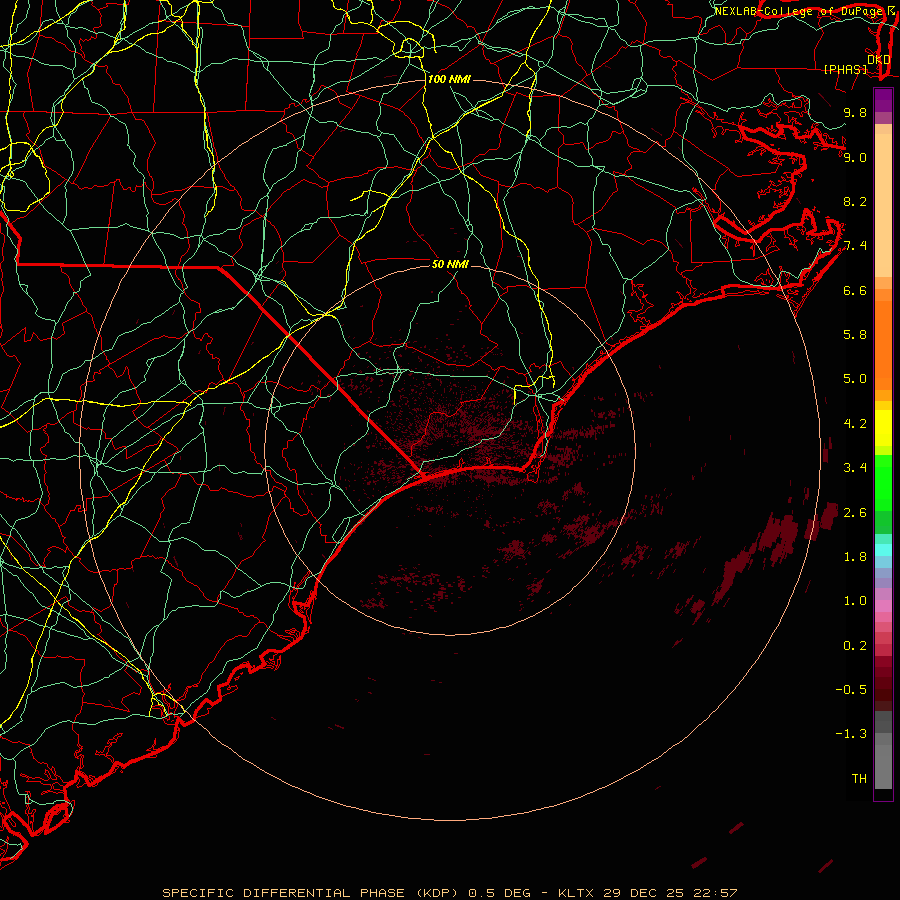Image resolution: width=900 pixels, height=900 pixels.
Task: Click the 4.2 value on the color scale
Action: pyautogui.click(x=855, y=424)
